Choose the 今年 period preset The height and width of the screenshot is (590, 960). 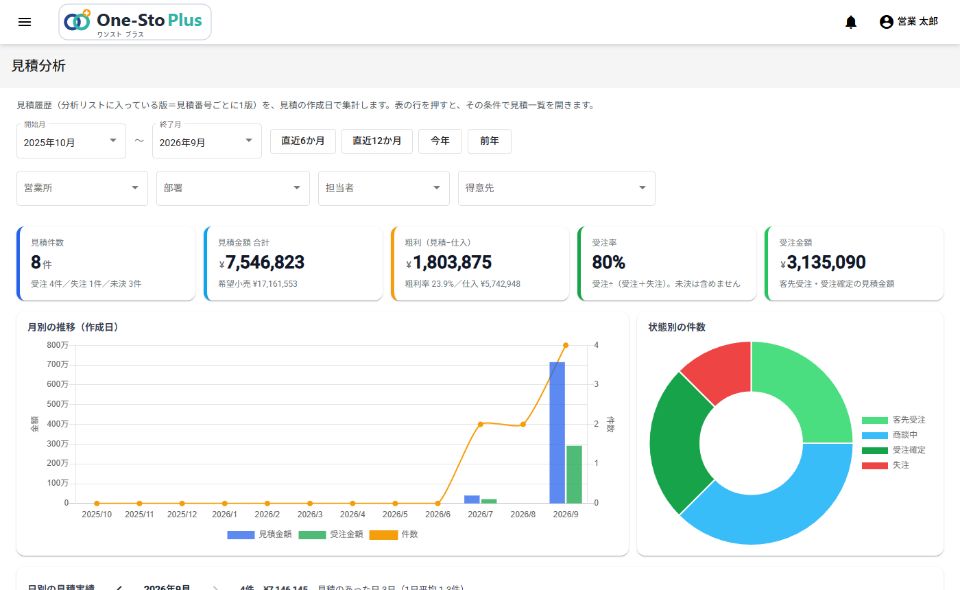(440, 141)
